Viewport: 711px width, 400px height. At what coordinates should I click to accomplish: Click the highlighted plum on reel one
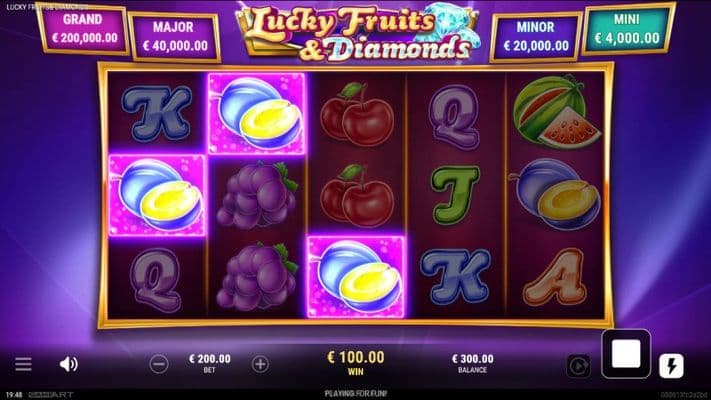click(x=157, y=195)
